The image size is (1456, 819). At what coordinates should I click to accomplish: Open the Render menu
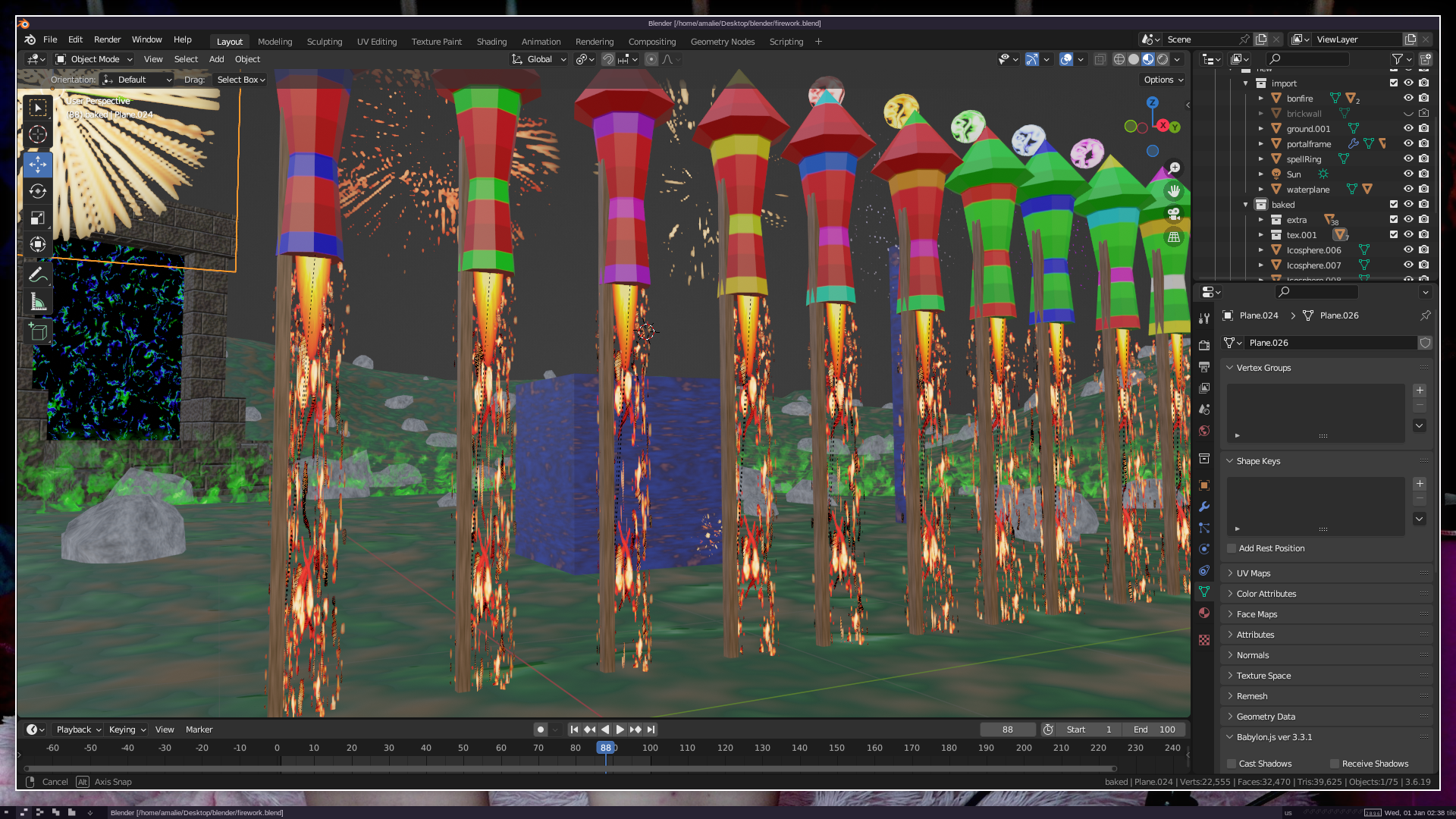pyautogui.click(x=107, y=39)
